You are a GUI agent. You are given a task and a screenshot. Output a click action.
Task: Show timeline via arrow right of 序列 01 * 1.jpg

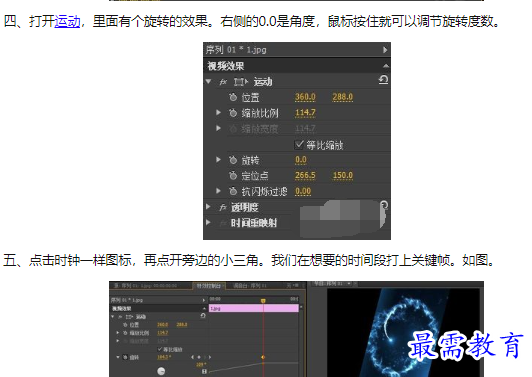(385, 50)
